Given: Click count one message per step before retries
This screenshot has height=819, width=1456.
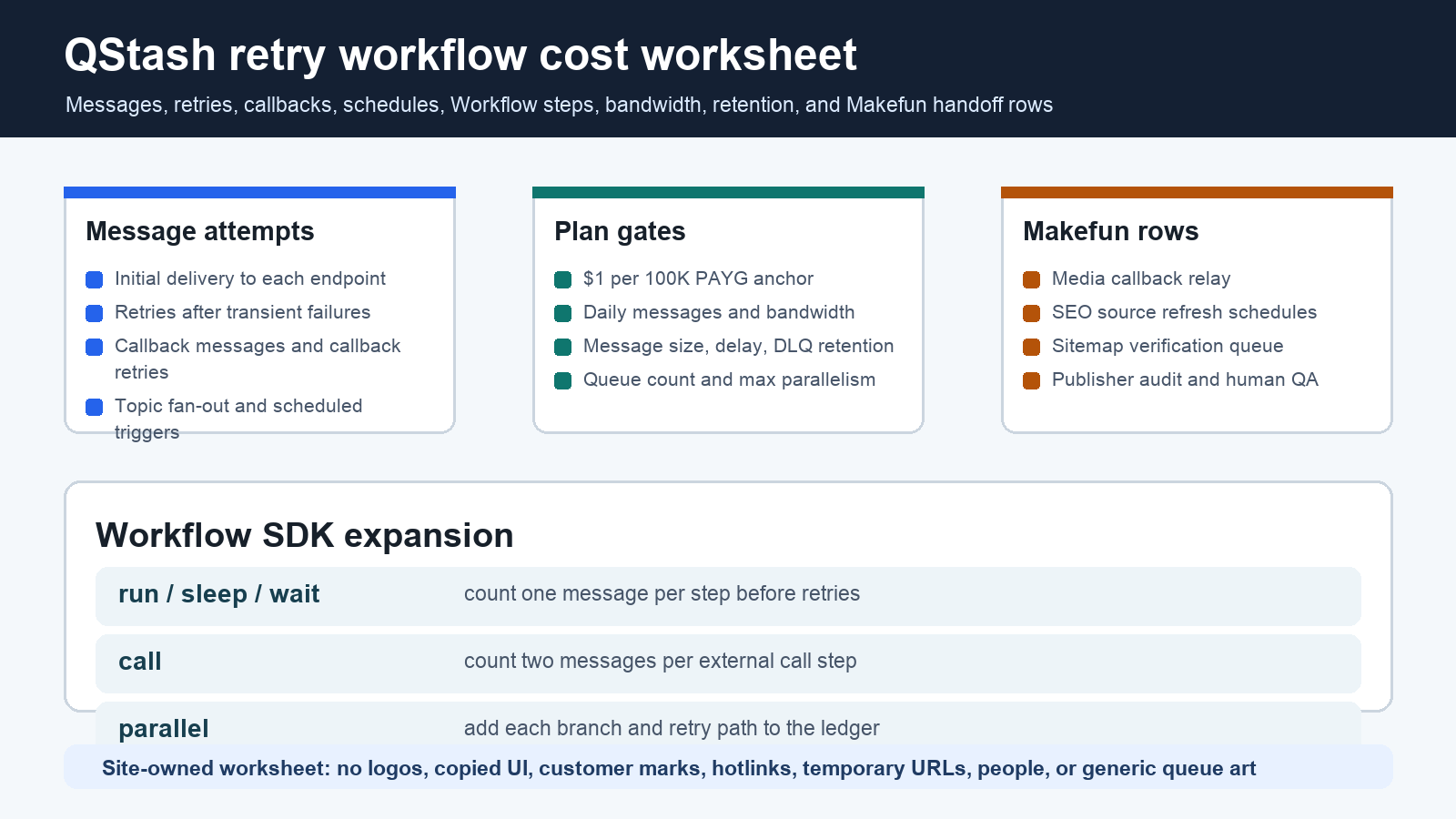Looking at the screenshot, I should click(662, 593).
